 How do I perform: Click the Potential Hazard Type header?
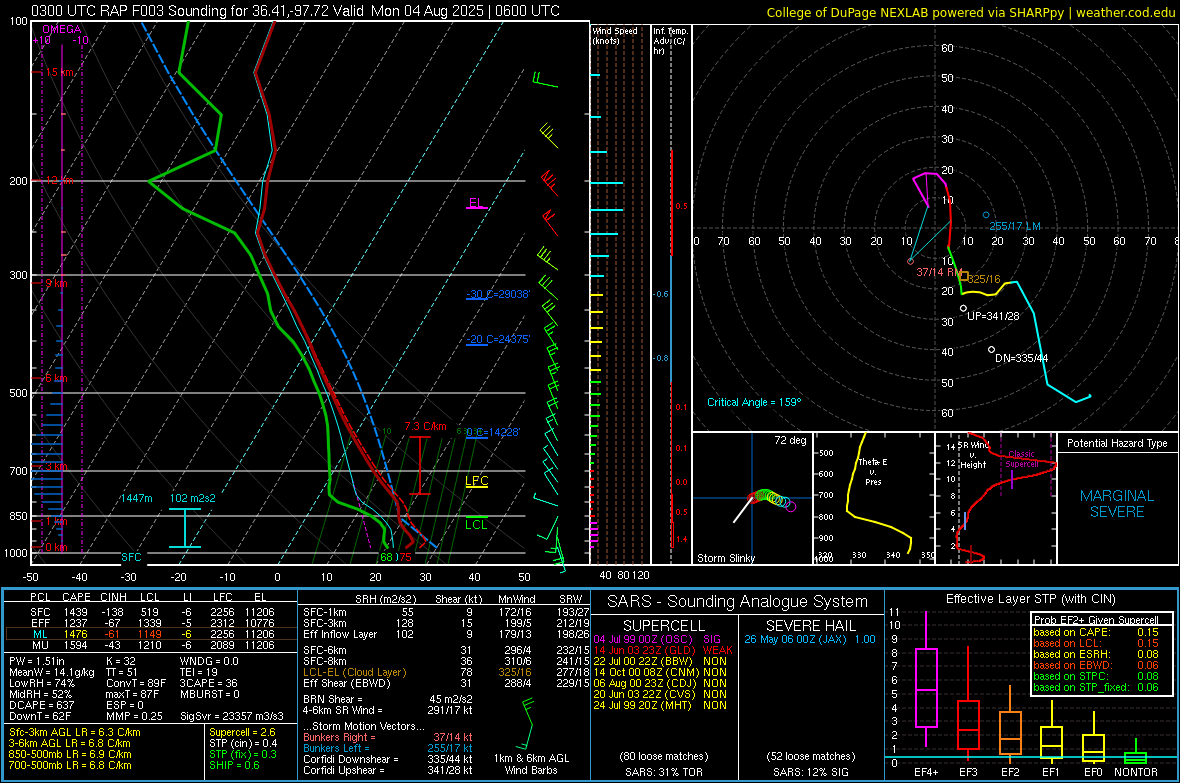(1117, 443)
